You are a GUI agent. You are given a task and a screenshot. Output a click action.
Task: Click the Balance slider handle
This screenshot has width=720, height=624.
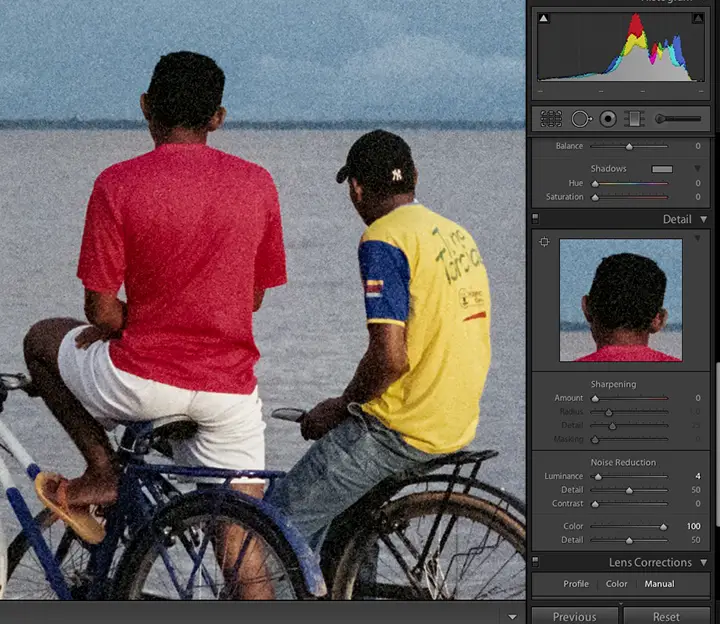(629, 146)
